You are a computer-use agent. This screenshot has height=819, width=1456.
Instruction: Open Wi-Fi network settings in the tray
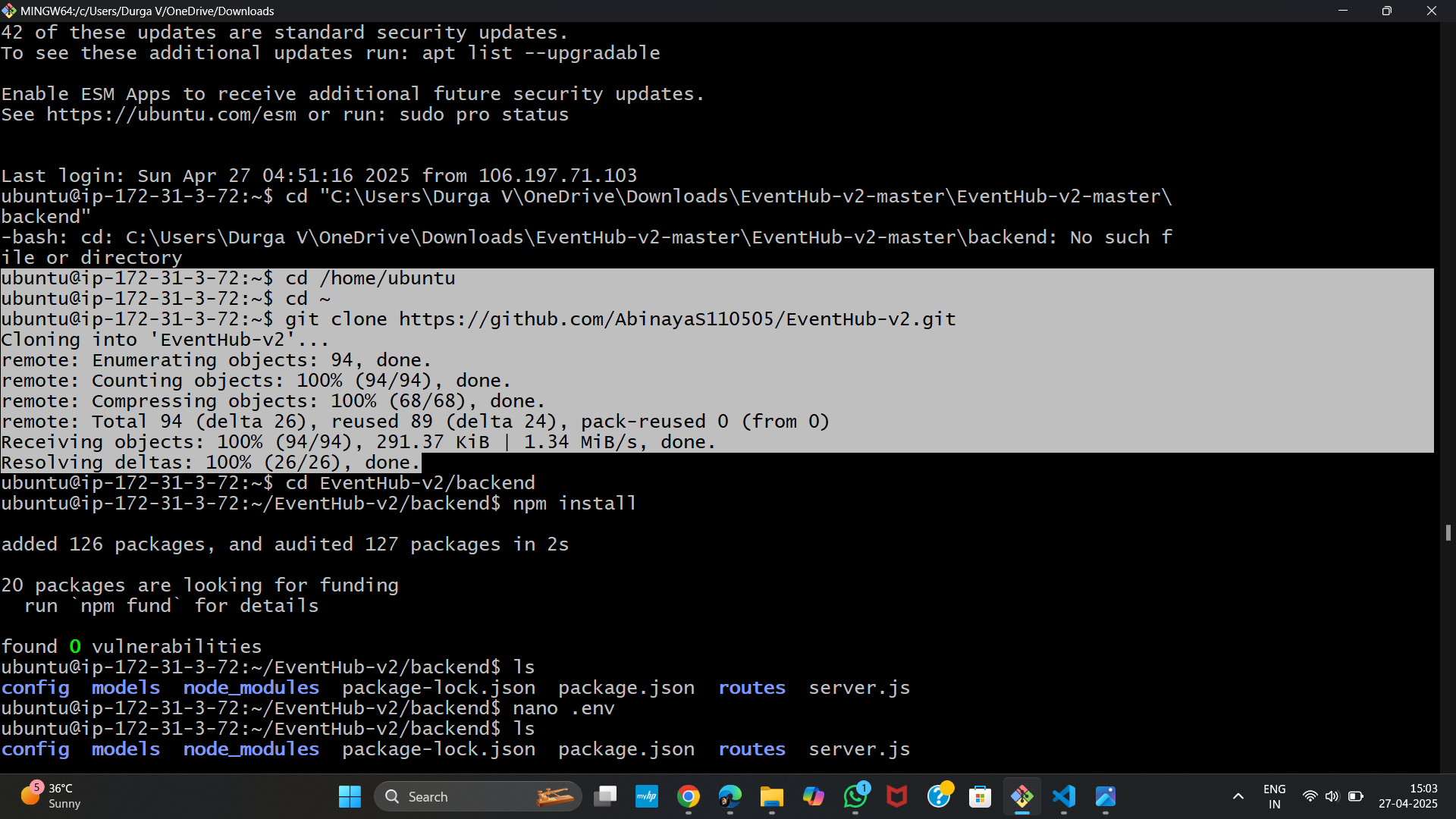point(1310,796)
